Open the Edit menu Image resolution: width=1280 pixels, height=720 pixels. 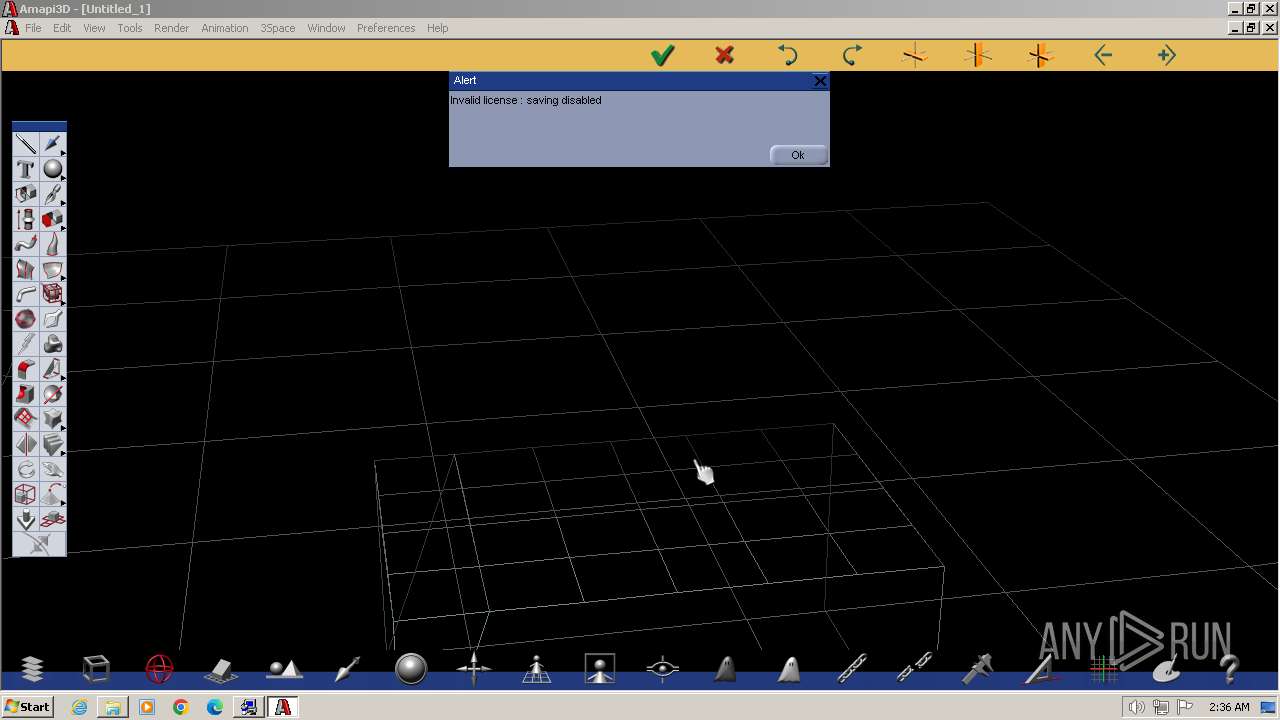tap(62, 28)
